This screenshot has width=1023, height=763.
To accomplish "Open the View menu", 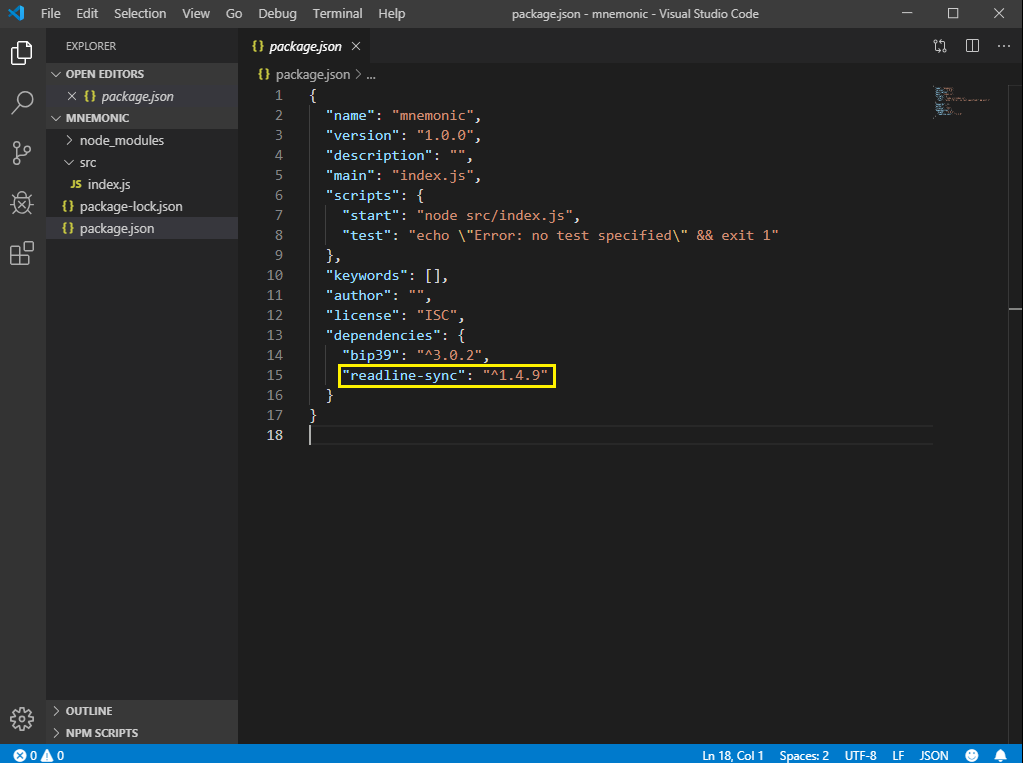I will [x=196, y=13].
